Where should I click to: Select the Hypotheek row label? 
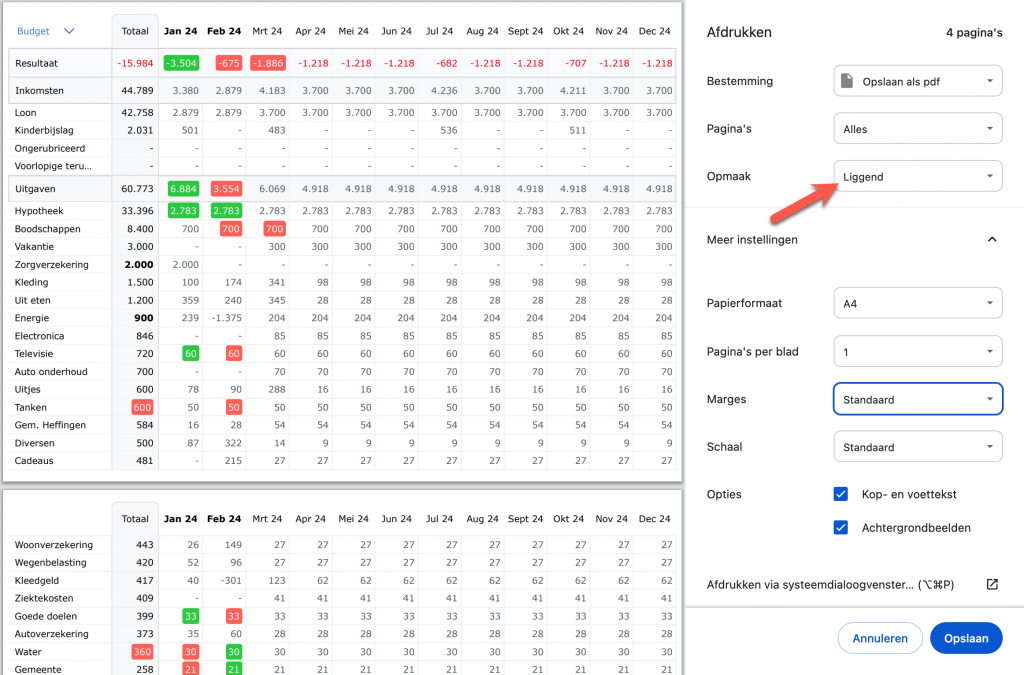coord(41,211)
